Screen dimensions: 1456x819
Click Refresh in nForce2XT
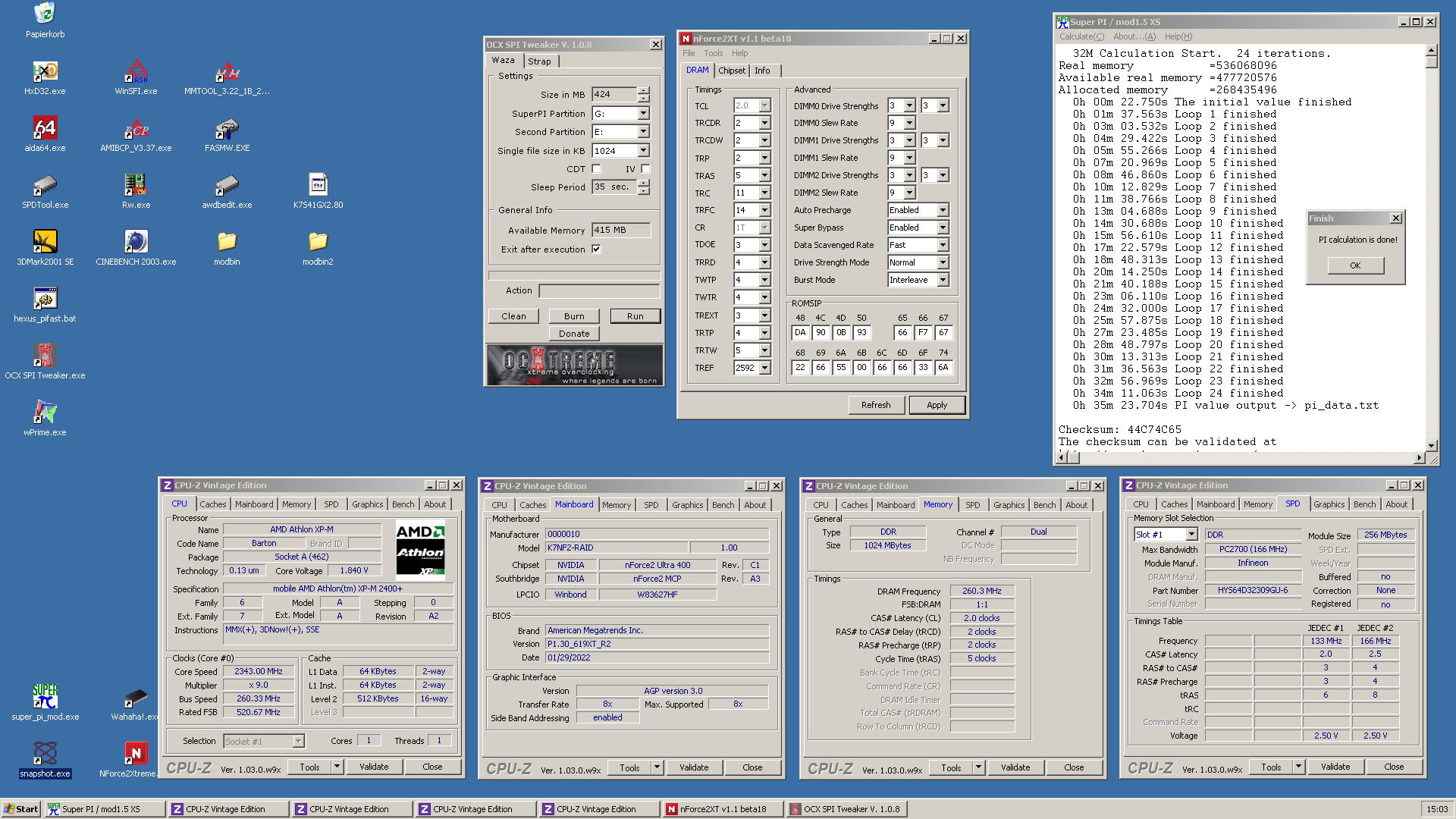[876, 405]
